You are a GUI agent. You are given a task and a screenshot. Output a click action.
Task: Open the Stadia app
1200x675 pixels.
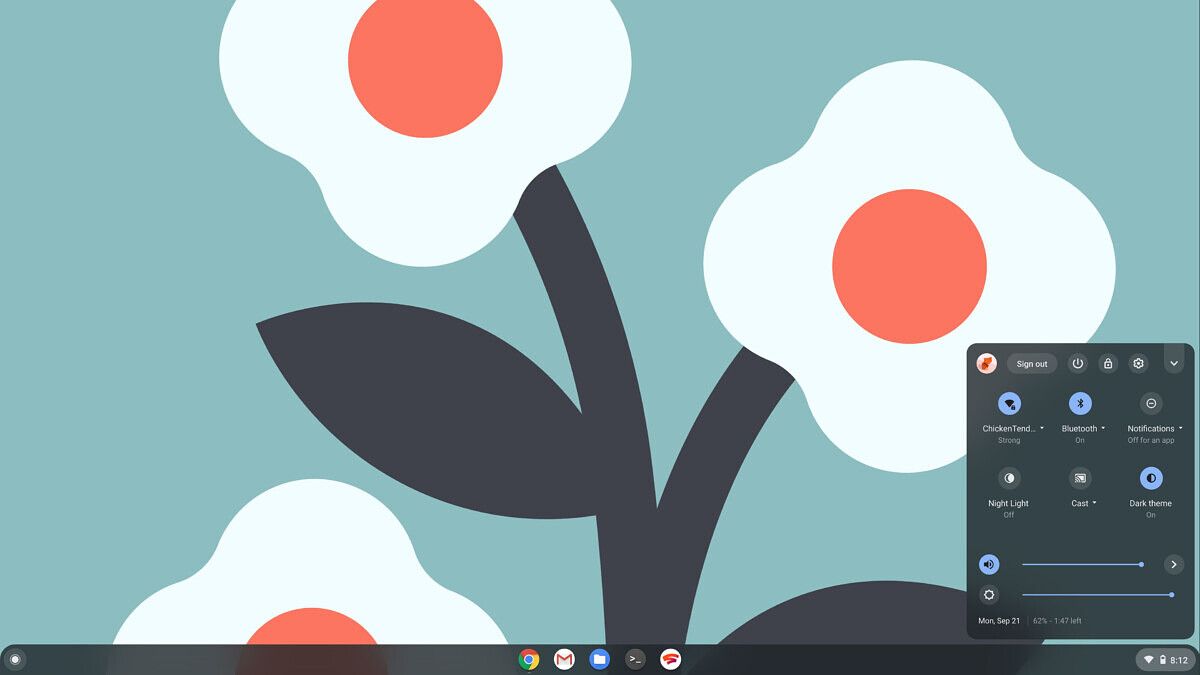pos(671,660)
